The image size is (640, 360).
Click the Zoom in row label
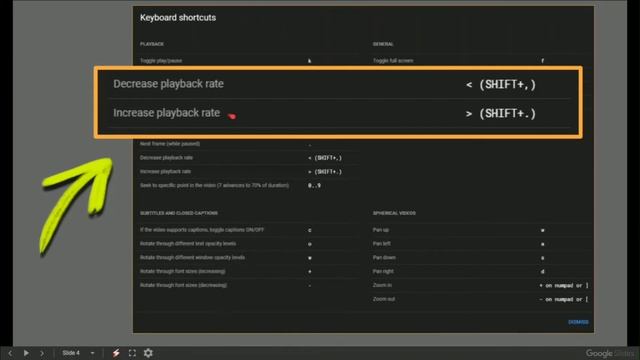tap(382, 285)
